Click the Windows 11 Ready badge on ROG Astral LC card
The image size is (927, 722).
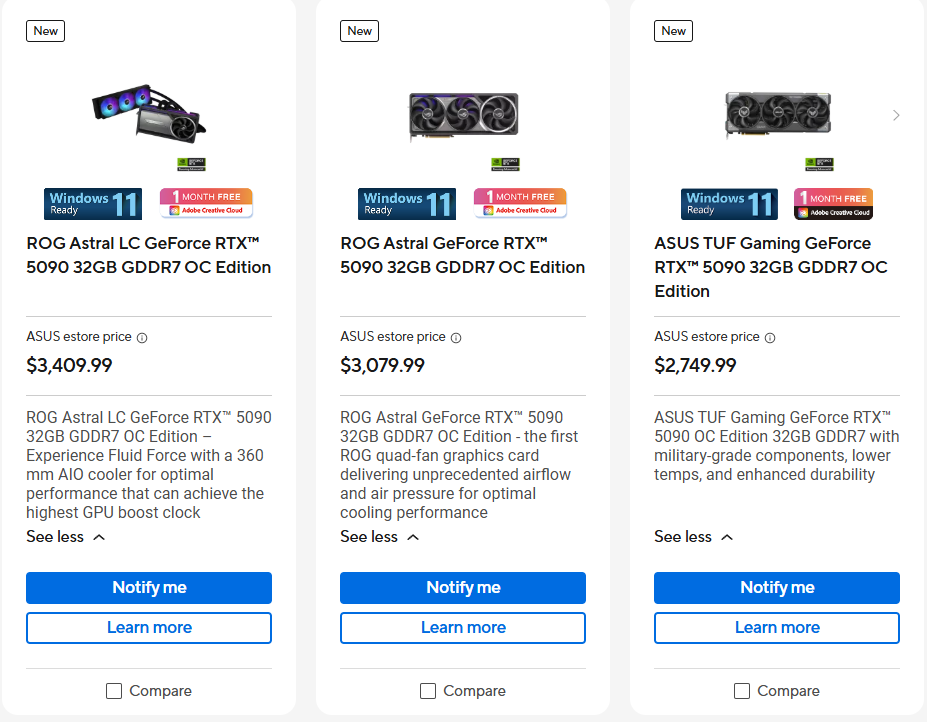(92, 203)
